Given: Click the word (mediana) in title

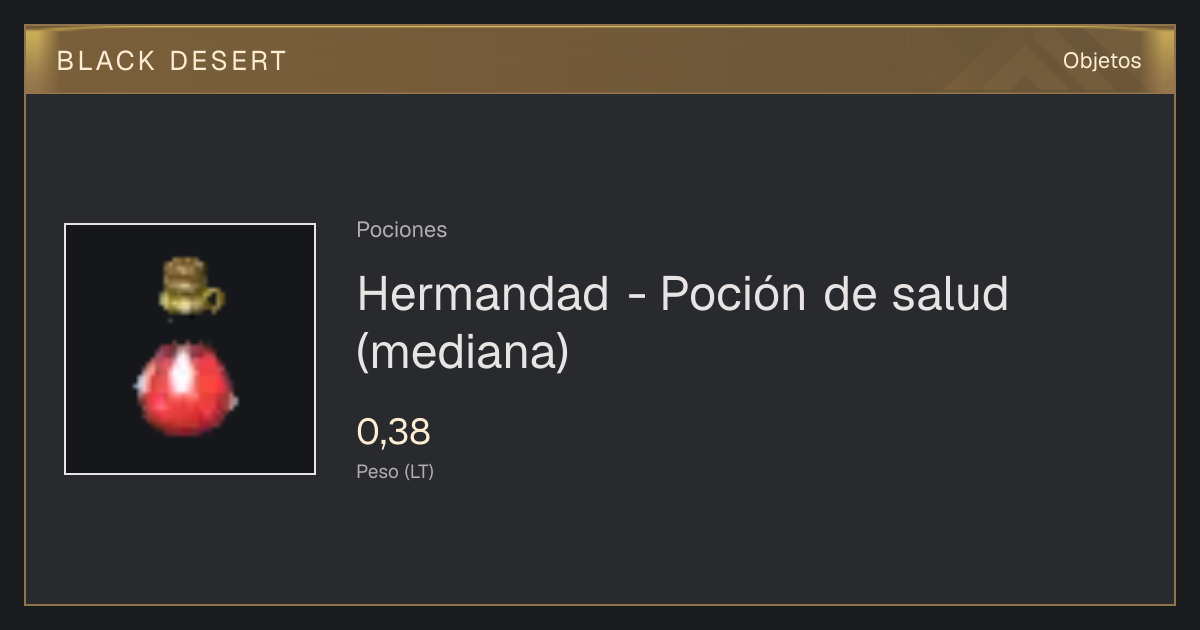Looking at the screenshot, I should [462, 353].
